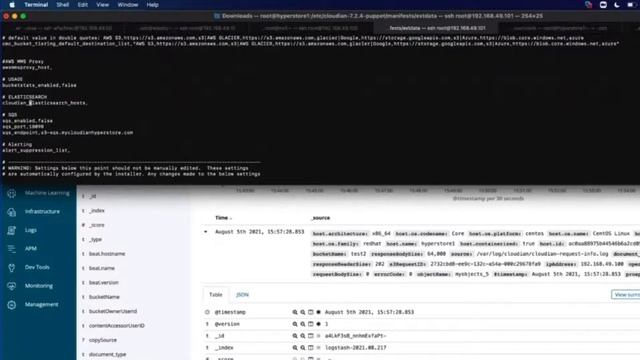This screenshot has height=360, width=640.
Task: Open the Monitoring heartbeat icon
Action: pyautogui.click(x=11, y=286)
